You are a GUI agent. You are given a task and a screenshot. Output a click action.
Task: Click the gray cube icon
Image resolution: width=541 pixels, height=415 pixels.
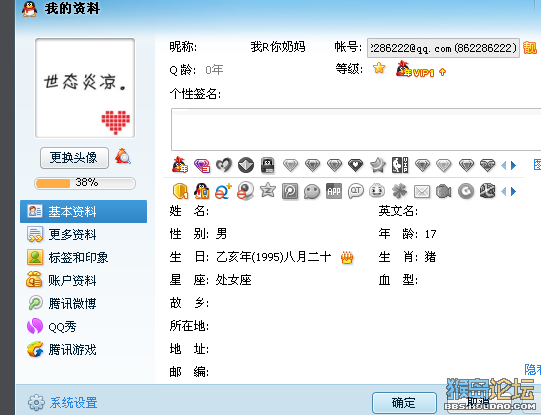tap(488, 191)
